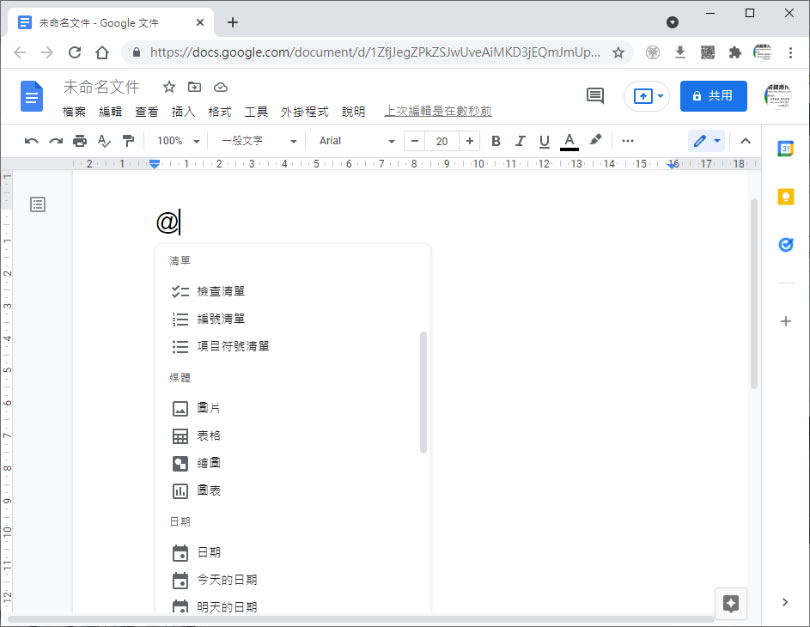The width and height of the screenshot is (810, 627).
Task: Choose 表格 from the @ menu
Action: pyautogui.click(x=209, y=436)
